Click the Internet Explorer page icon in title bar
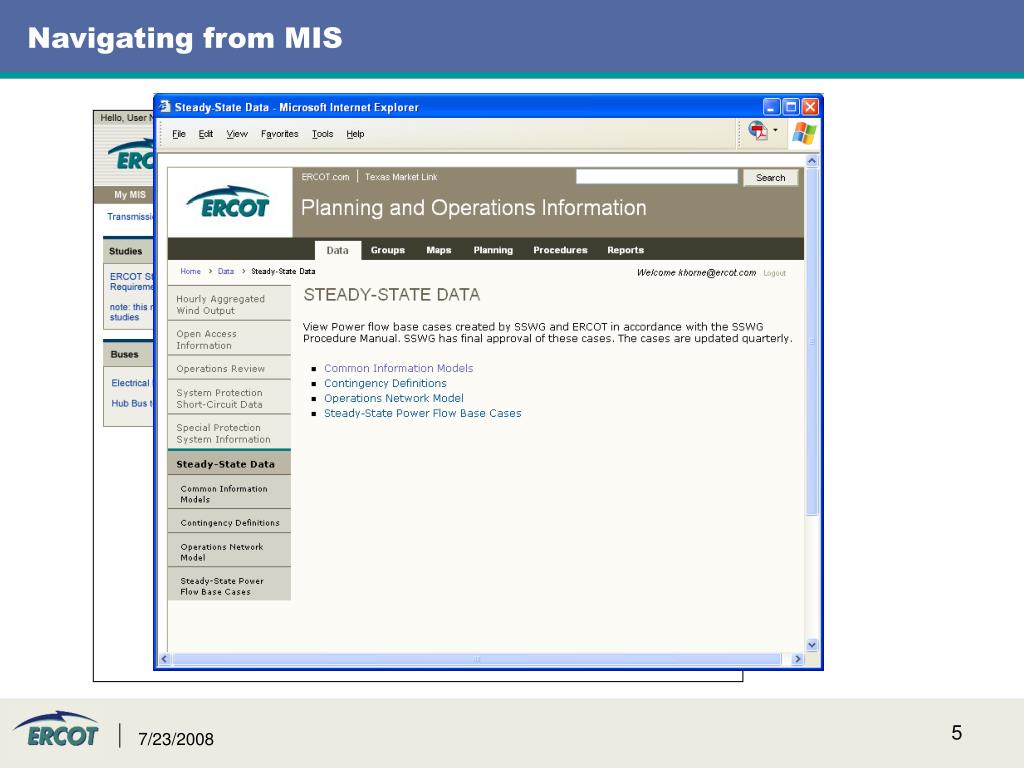 (x=165, y=106)
